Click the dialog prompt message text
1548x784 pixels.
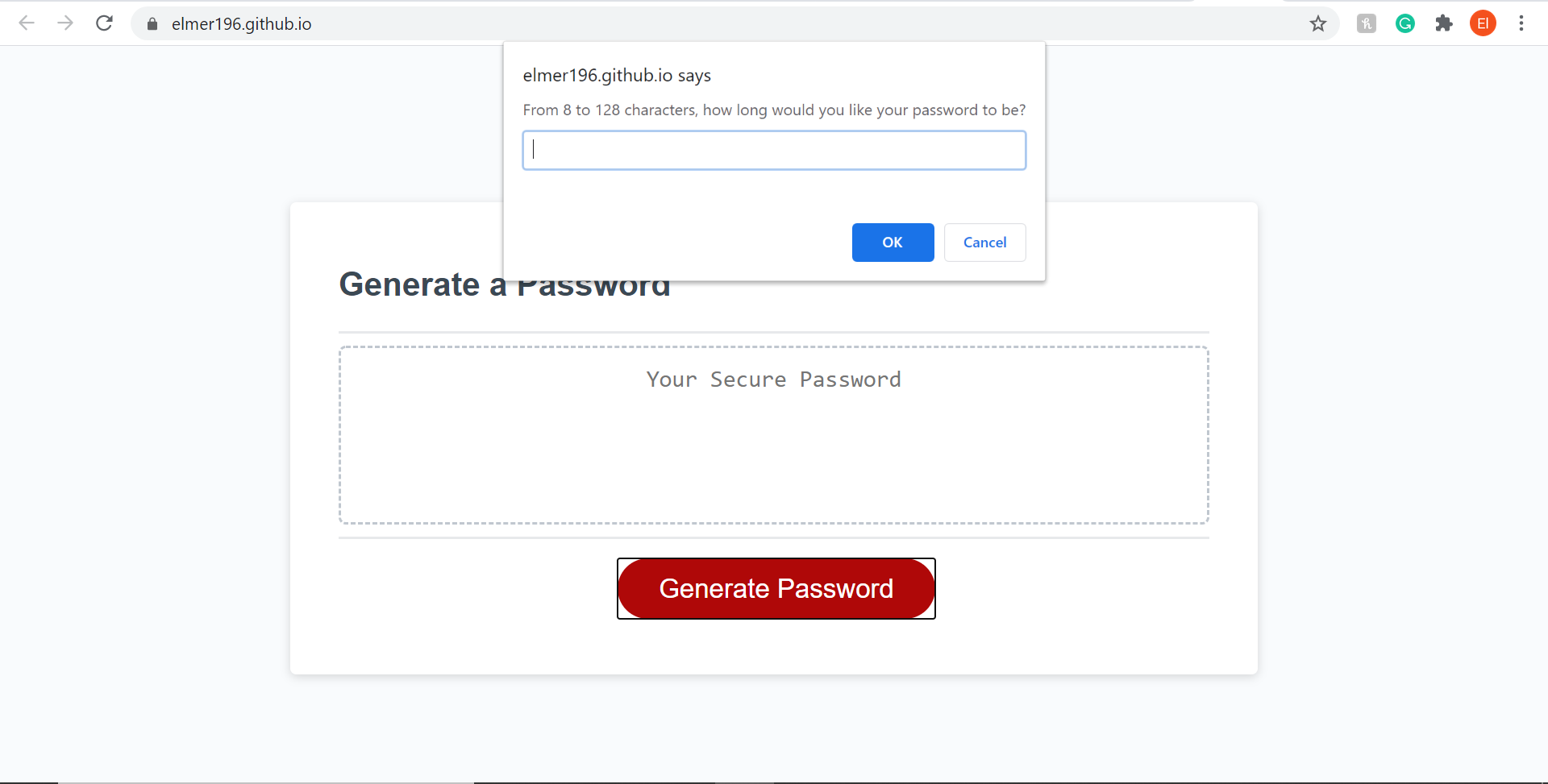773,110
